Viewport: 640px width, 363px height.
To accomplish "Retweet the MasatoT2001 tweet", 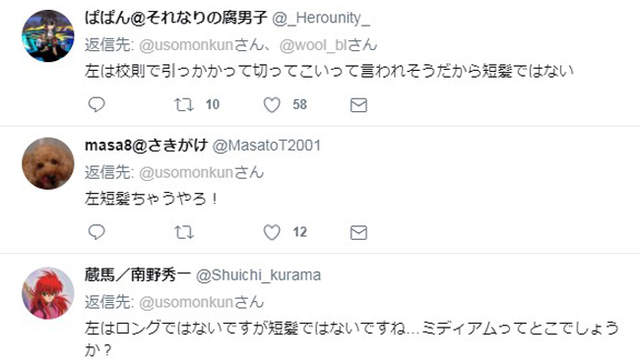I will [184, 232].
